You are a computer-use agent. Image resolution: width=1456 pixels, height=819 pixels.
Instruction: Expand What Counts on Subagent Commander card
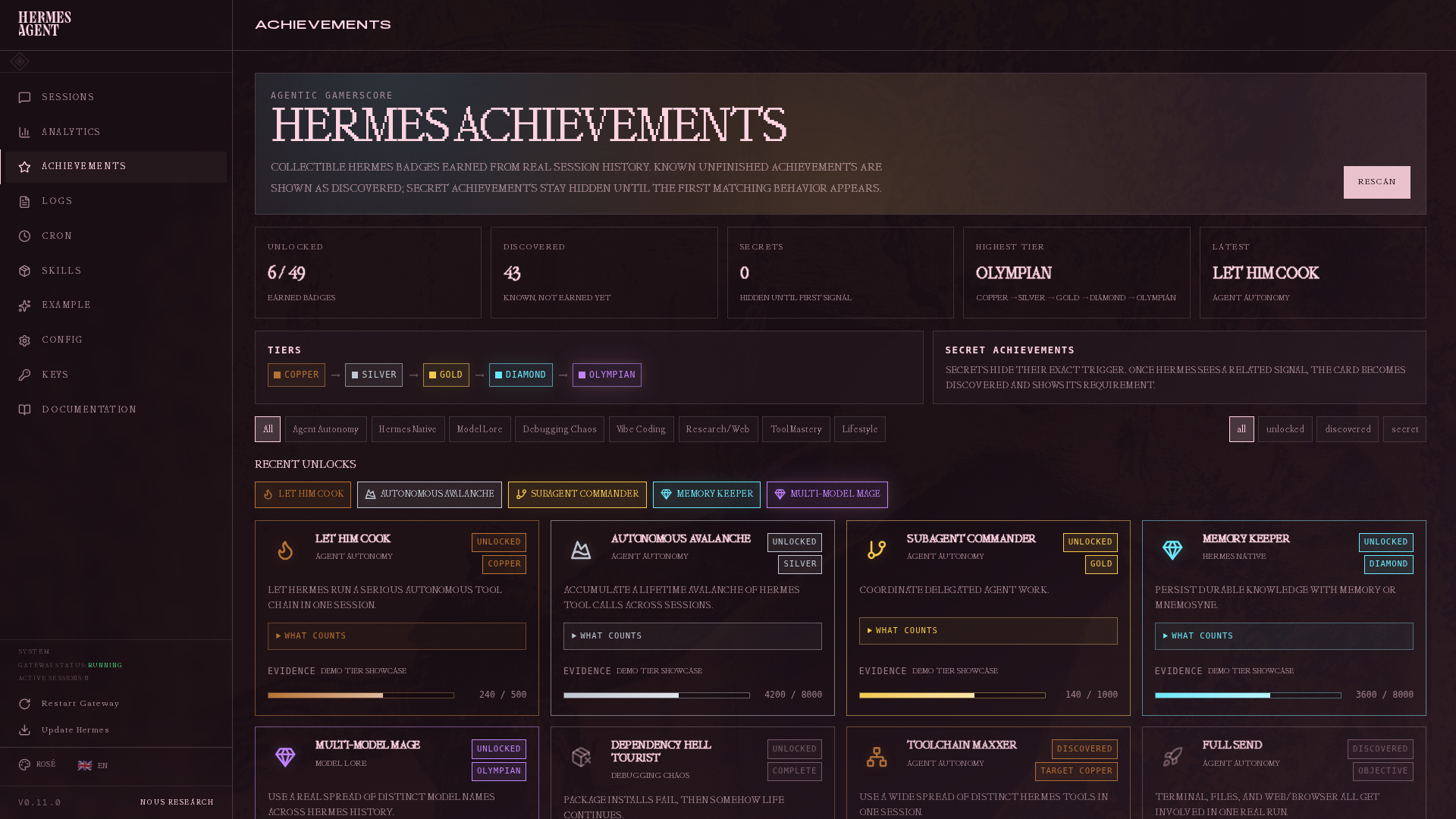point(988,631)
